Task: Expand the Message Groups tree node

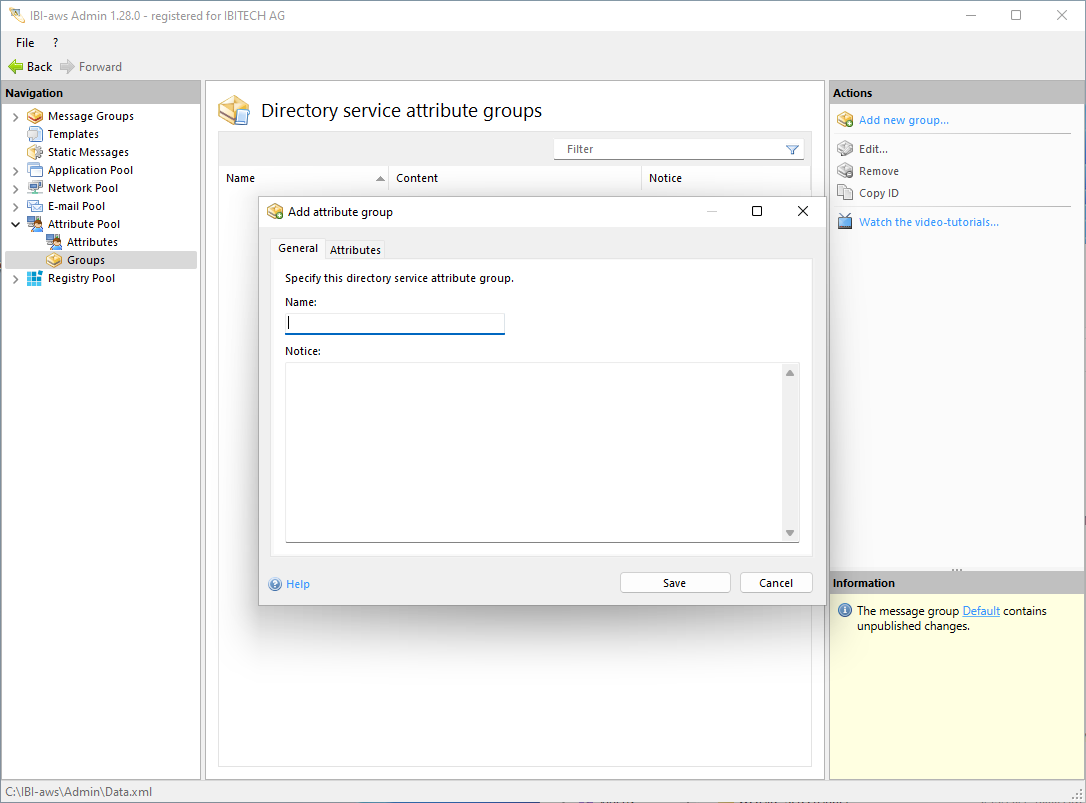Action: 15,117
